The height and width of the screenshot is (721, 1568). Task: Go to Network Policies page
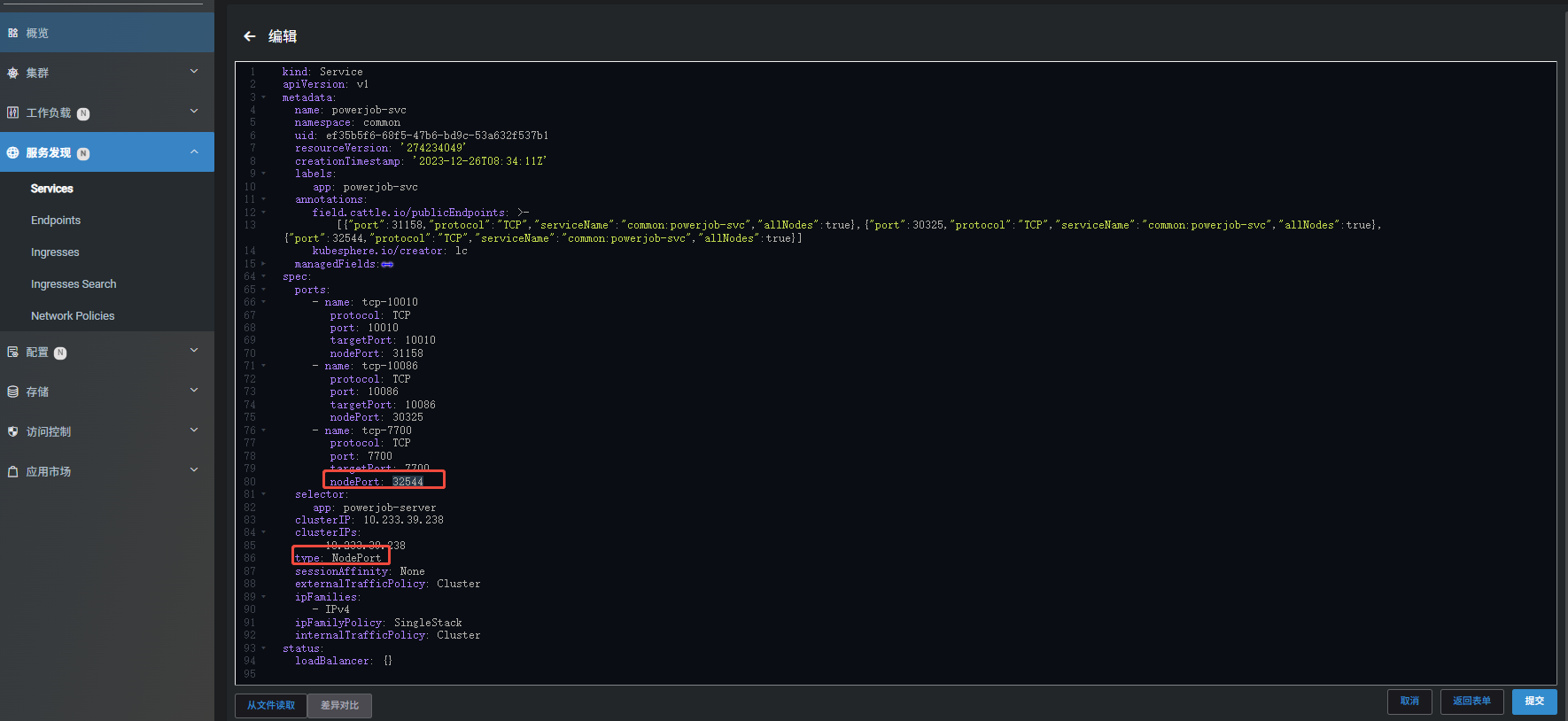73,316
